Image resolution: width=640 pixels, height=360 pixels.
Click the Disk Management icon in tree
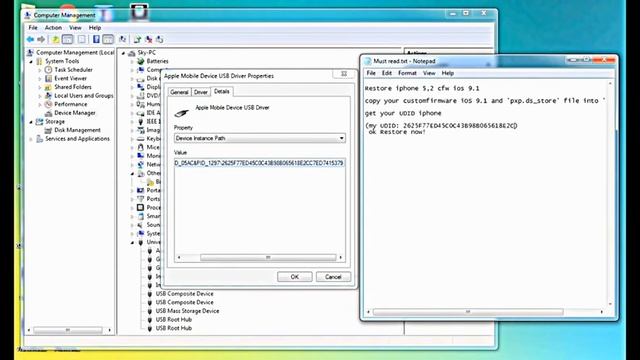[x=48, y=130]
